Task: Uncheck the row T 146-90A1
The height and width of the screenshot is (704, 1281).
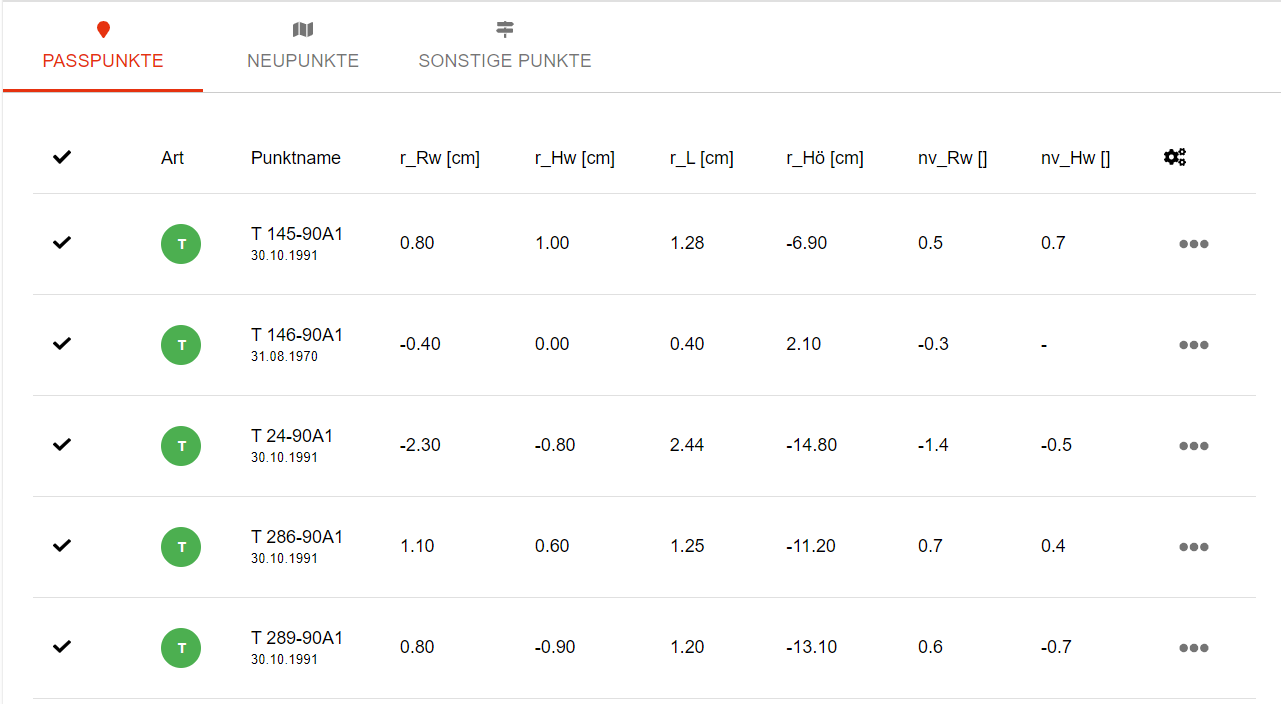Action: tap(62, 343)
